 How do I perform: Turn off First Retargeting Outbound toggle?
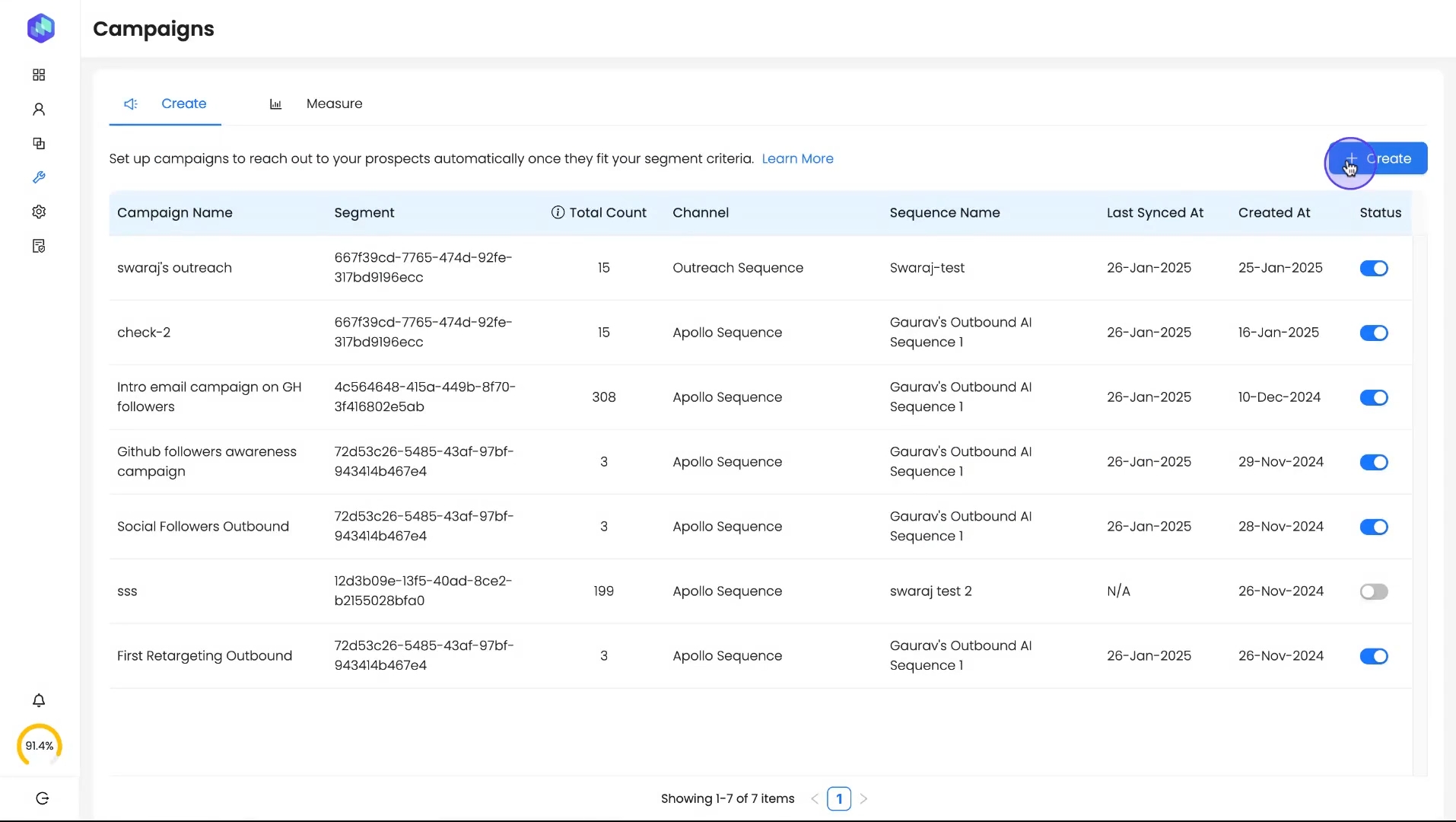(1373, 656)
